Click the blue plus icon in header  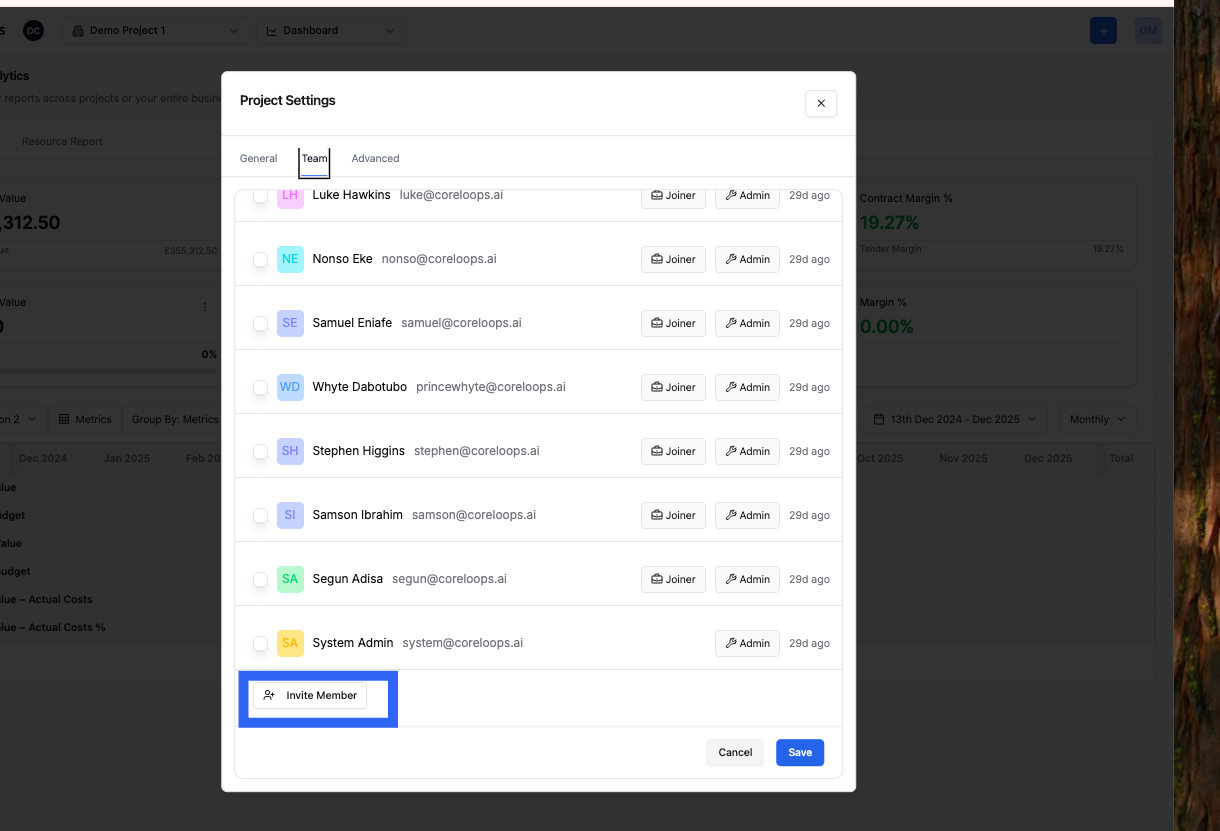[1103, 31]
